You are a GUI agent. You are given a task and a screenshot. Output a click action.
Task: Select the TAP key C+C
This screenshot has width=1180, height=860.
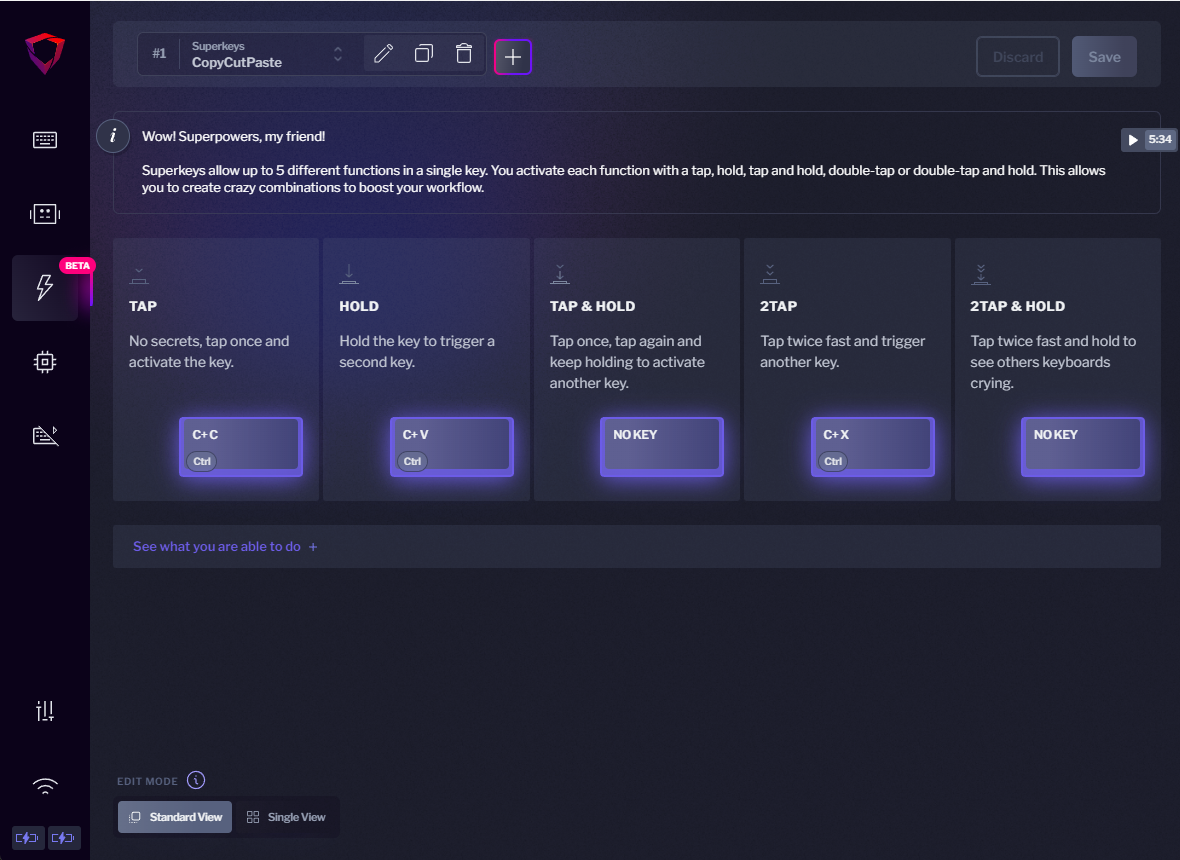[241, 447]
